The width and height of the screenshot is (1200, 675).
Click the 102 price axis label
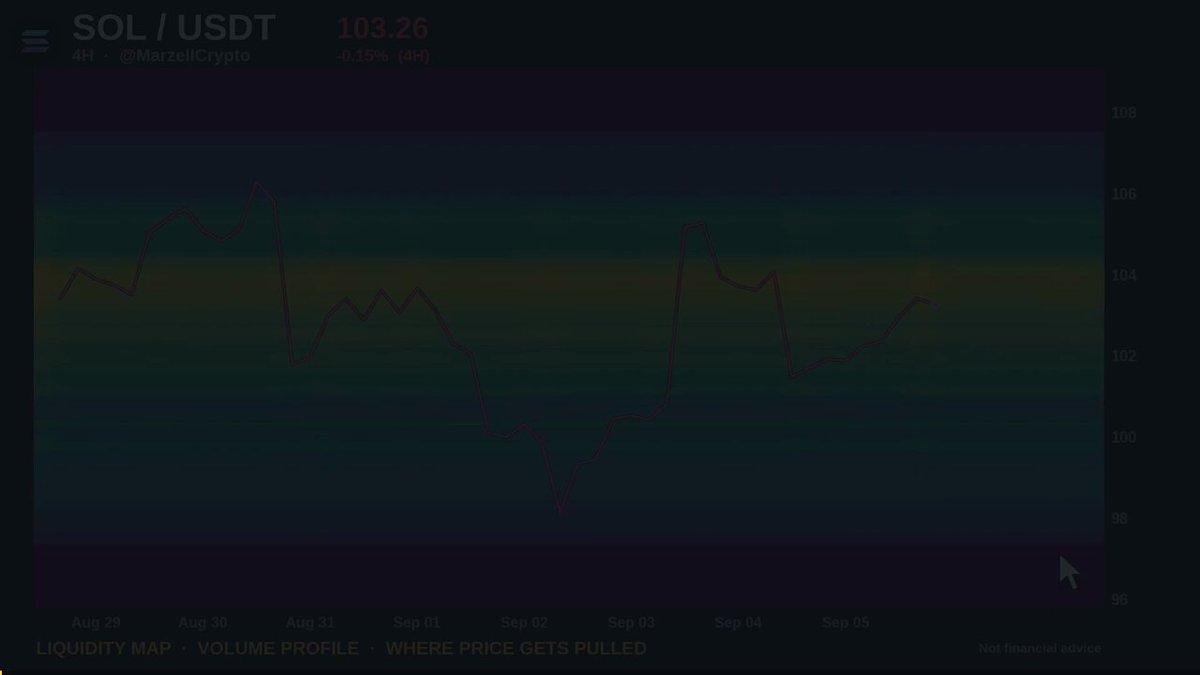(x=1124, y=356)
